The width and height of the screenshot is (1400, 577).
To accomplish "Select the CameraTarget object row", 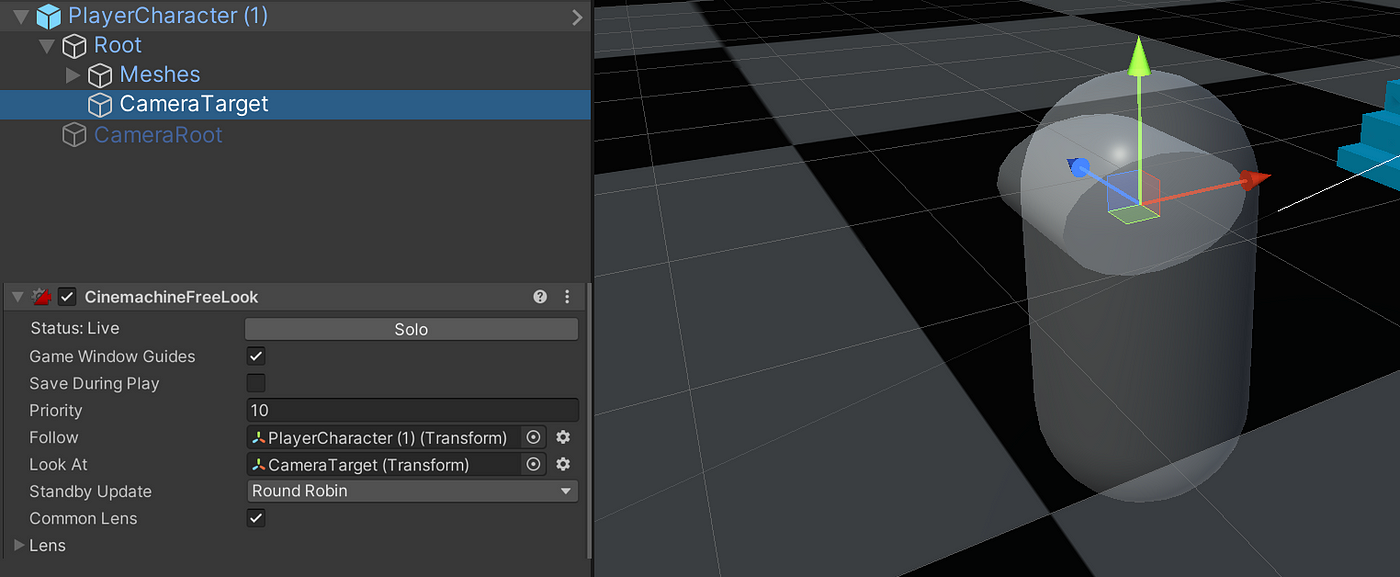I will point(295,104).
